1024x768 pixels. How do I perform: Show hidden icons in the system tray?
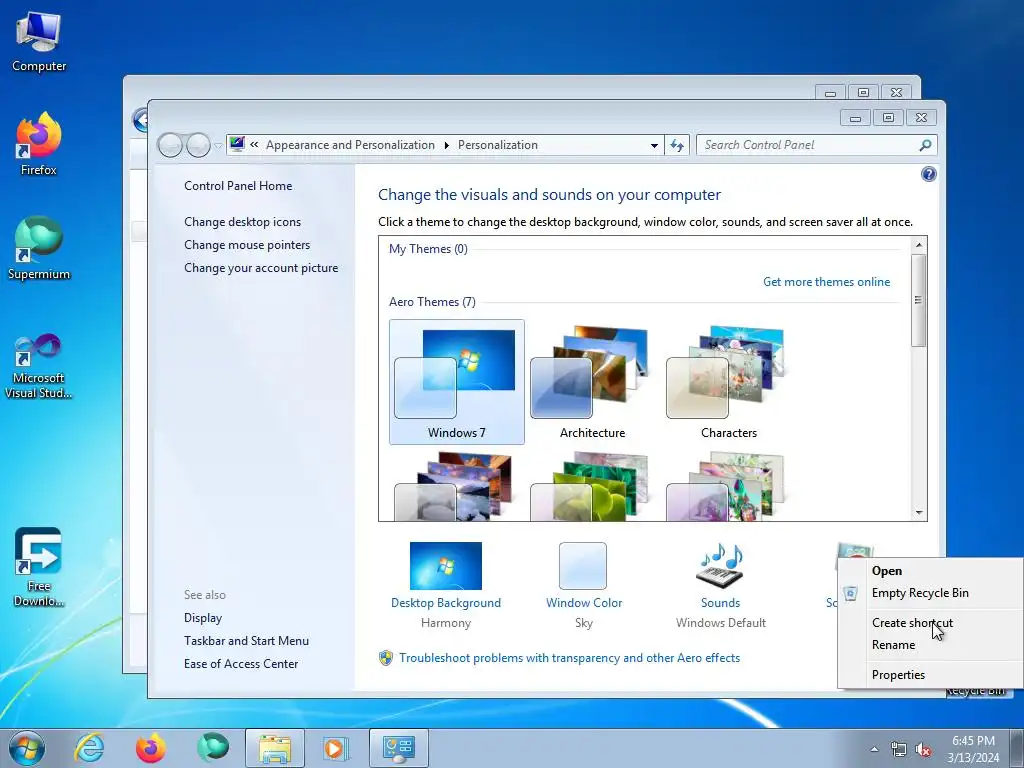[874, 749]
